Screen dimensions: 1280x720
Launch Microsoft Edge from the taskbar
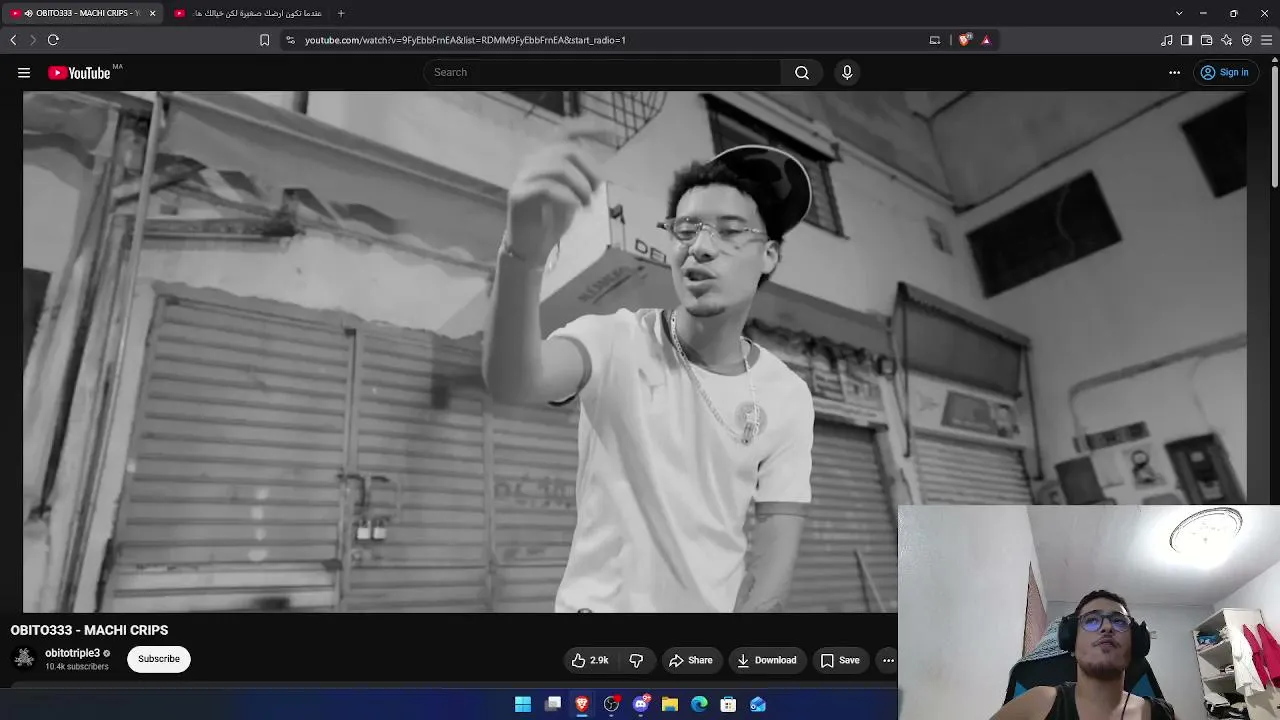[x=699, y=704]
